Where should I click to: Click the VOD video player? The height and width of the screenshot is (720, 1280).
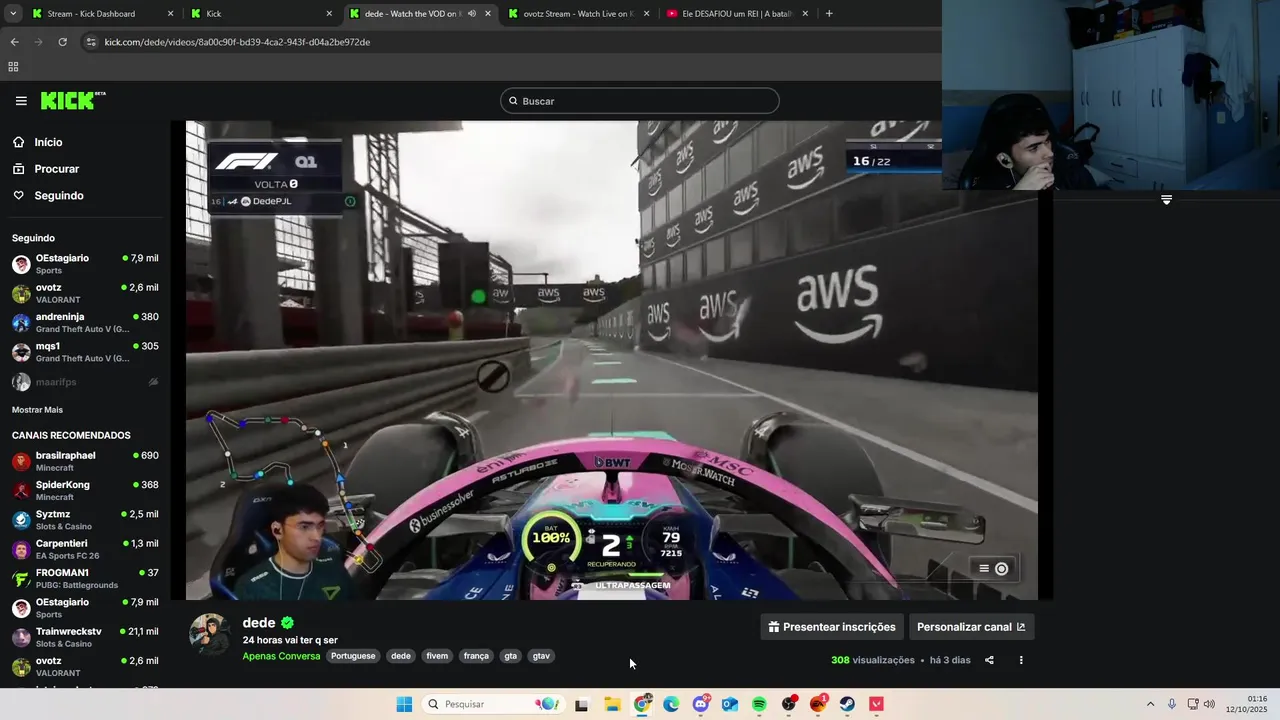coord(612,360)
